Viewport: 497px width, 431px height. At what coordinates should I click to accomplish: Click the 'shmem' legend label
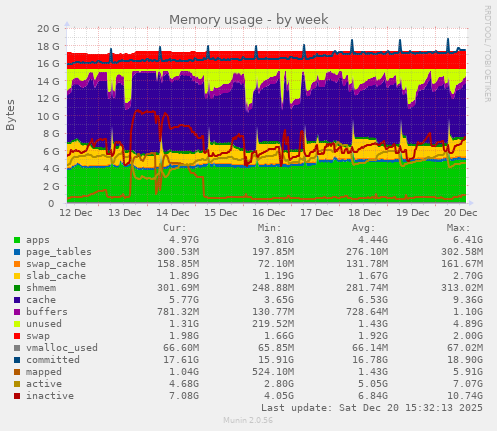tap(41, 288)
